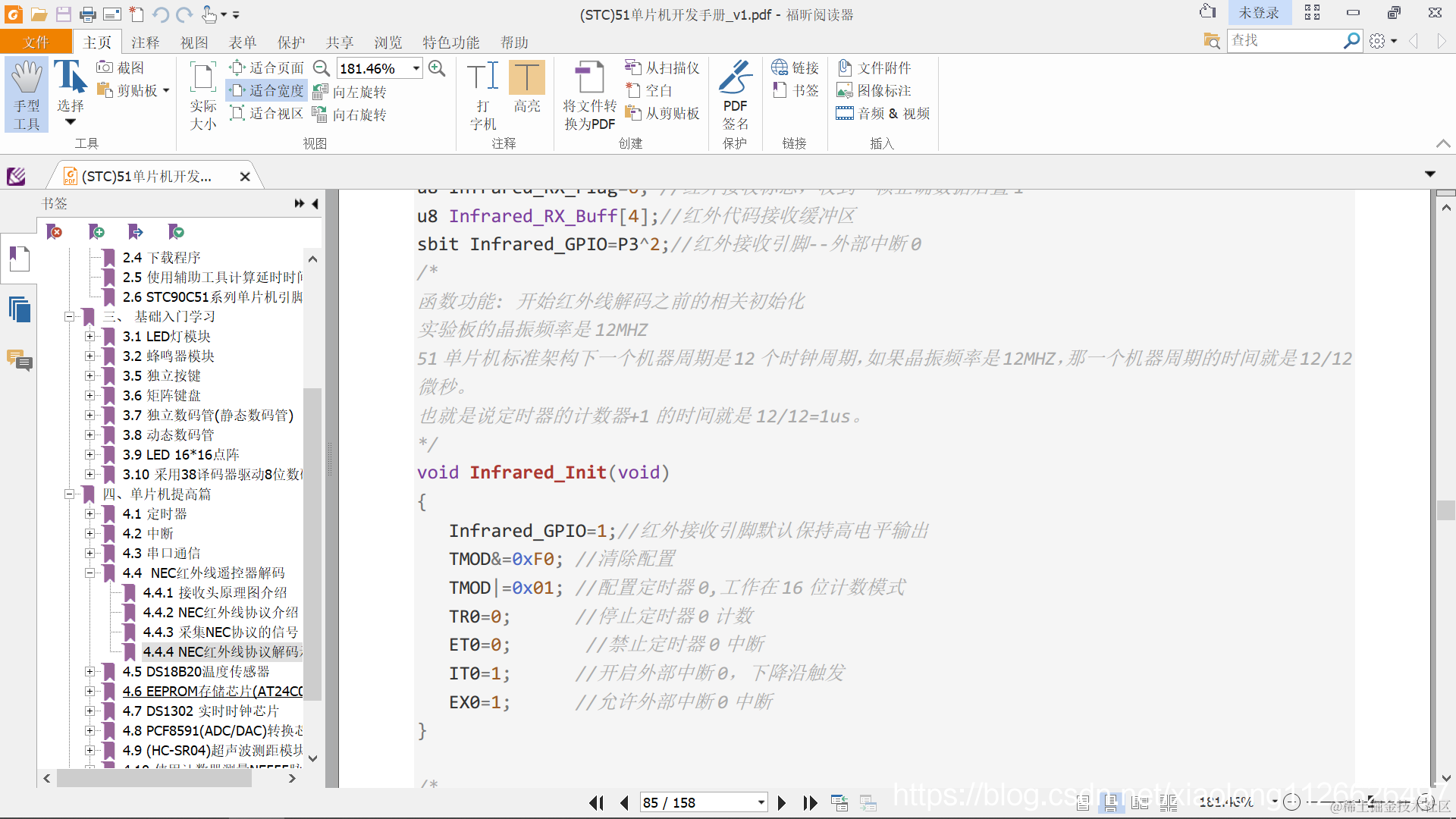Rotate view left (向左旋转)
This screenshot has width=1456, height=819.
(x=350, y=92)
